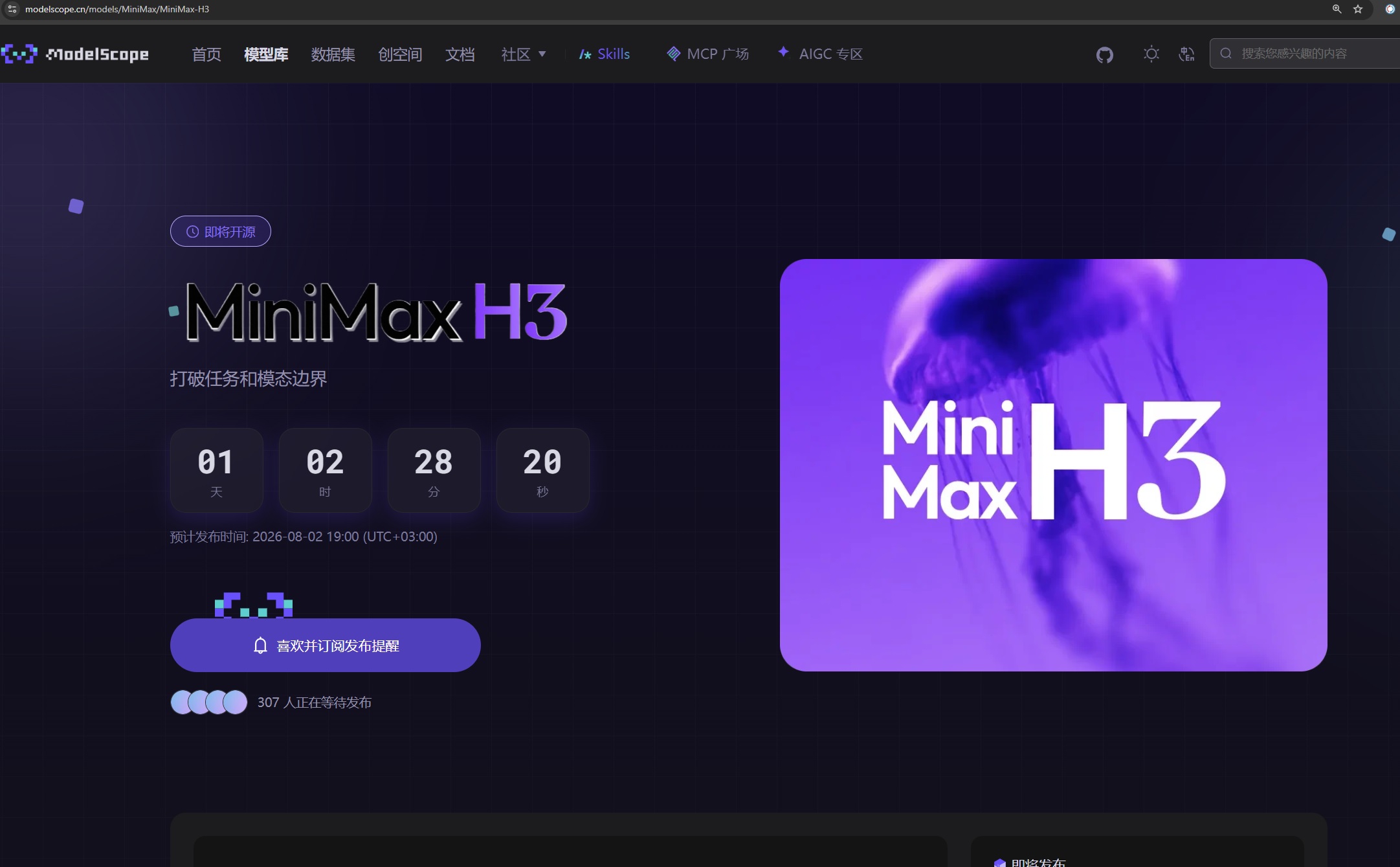1400x867 pixels.
Task: Click the 20 秒 countdown box
Action: [x=543, y=470]
